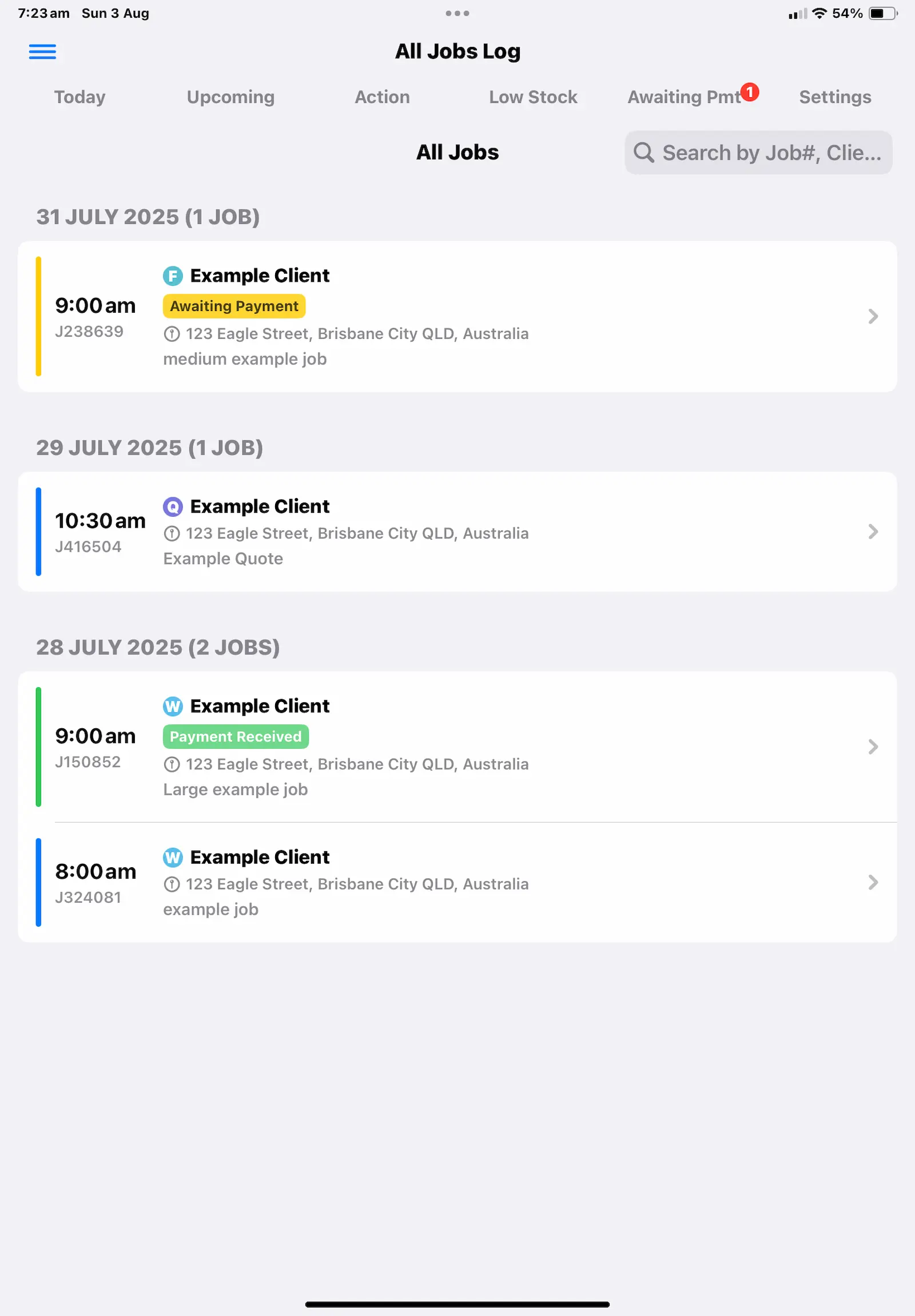Click the Payment Received status label
The image size is (915, 1316).
pyautogui.click(x=236, y=736)
